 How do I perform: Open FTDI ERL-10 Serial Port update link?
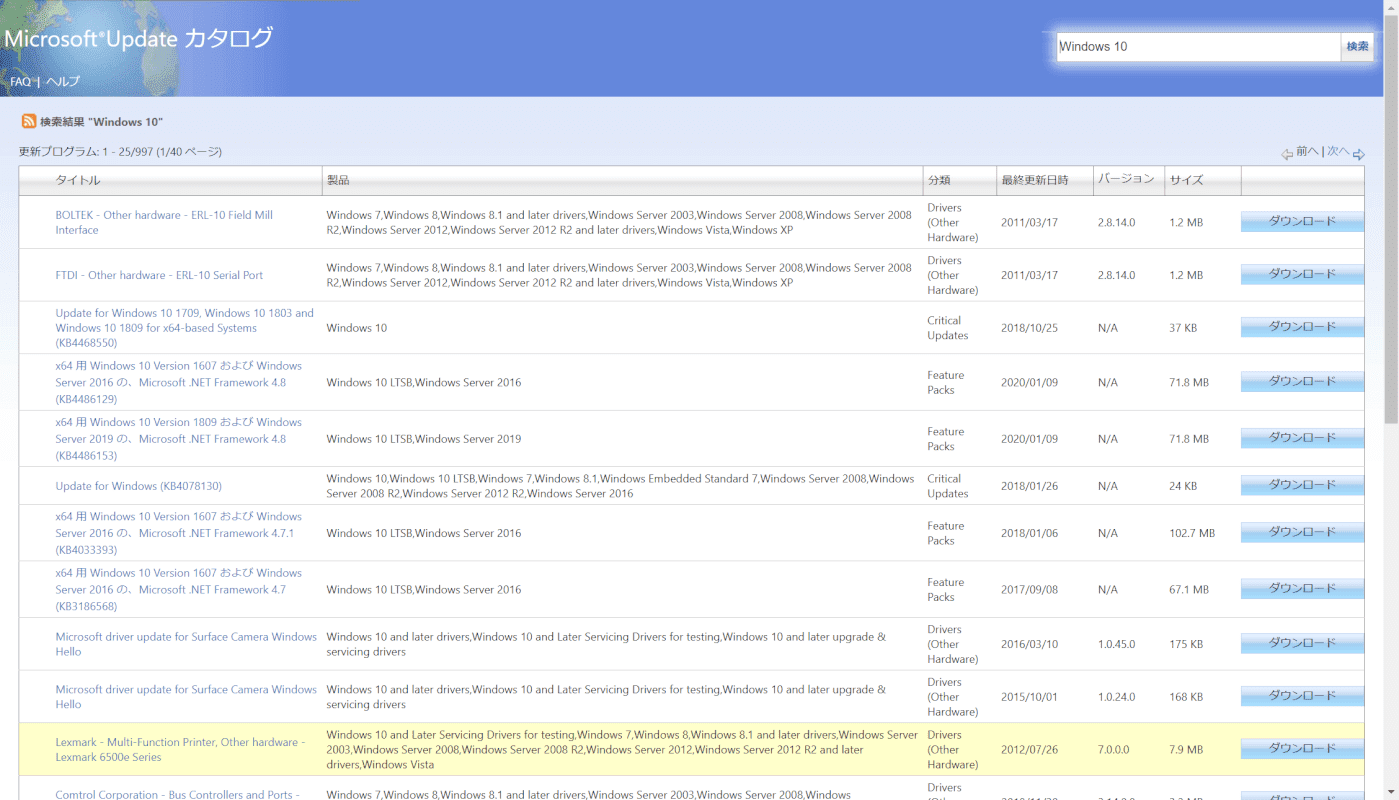pyautogui.click(x=160, y=275)
